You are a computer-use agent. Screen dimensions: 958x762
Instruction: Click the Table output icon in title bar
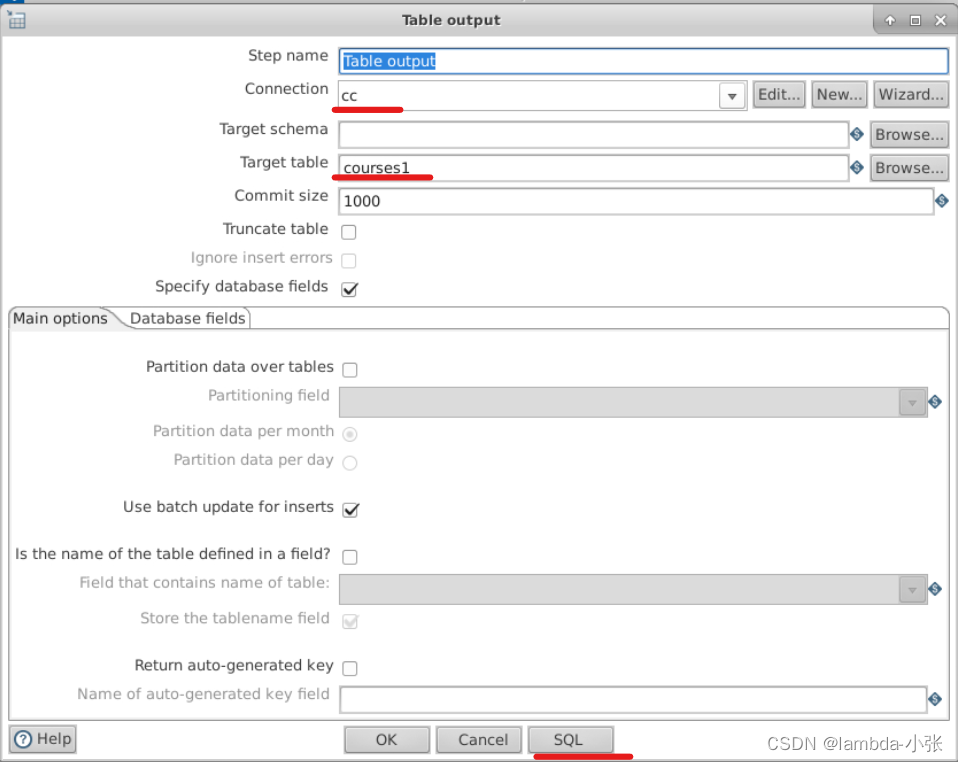[16, 20]
